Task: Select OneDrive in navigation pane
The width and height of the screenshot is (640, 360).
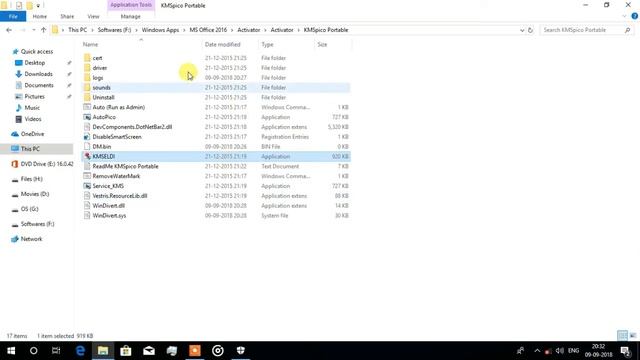Action: [32, 134]
